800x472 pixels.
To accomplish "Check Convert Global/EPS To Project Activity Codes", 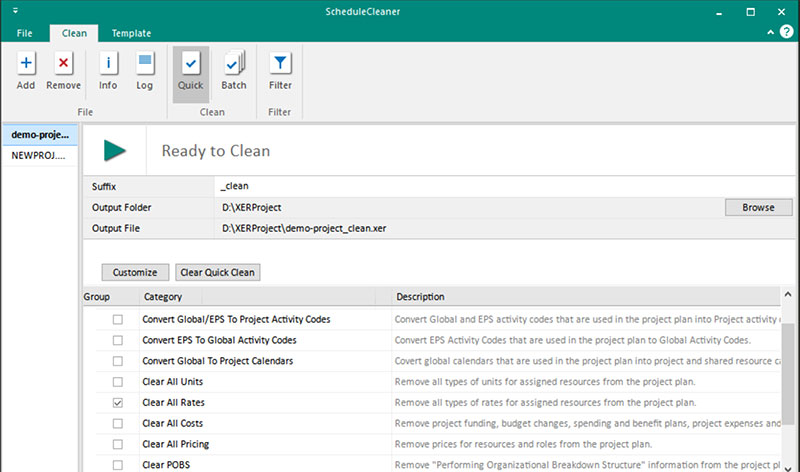I will tap(118, 319).
